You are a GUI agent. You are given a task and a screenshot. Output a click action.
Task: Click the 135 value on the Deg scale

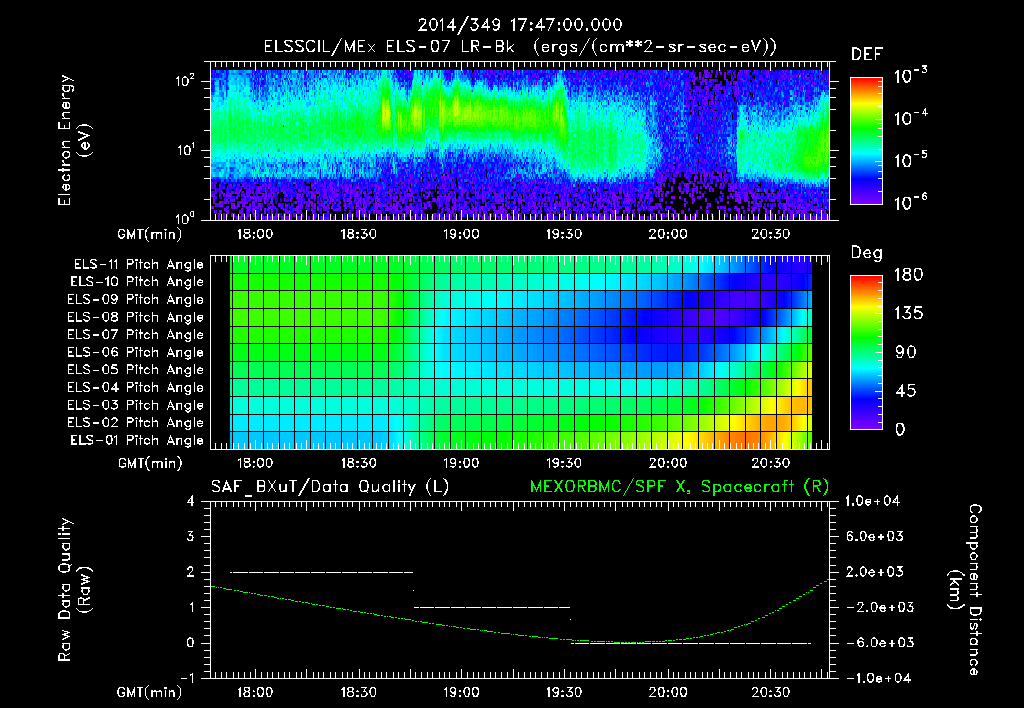point(908,314)
